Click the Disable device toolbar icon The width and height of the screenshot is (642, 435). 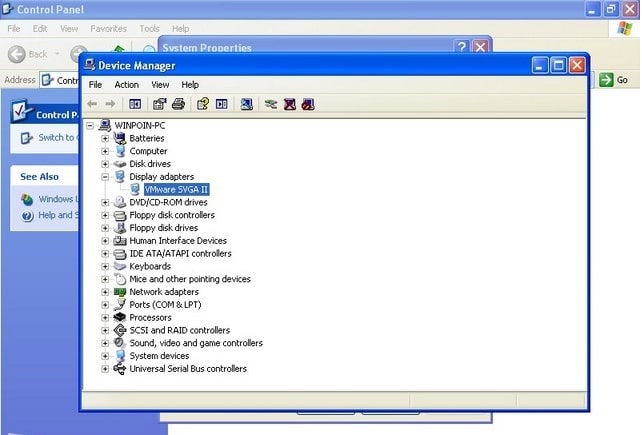pyautogui.click(x=308, y=104)
